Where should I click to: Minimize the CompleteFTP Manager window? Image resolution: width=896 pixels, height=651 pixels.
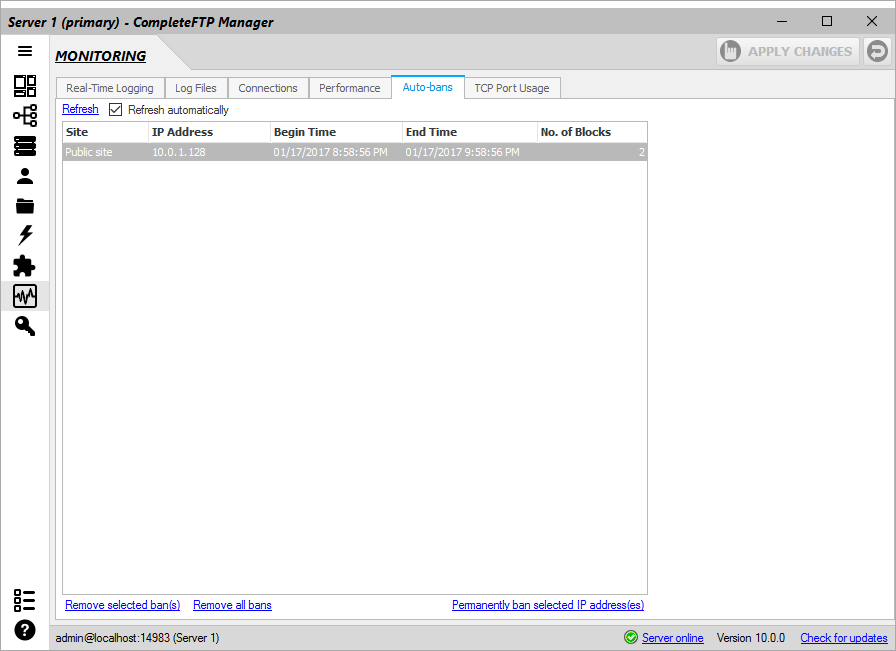click(x=782, y=22)
